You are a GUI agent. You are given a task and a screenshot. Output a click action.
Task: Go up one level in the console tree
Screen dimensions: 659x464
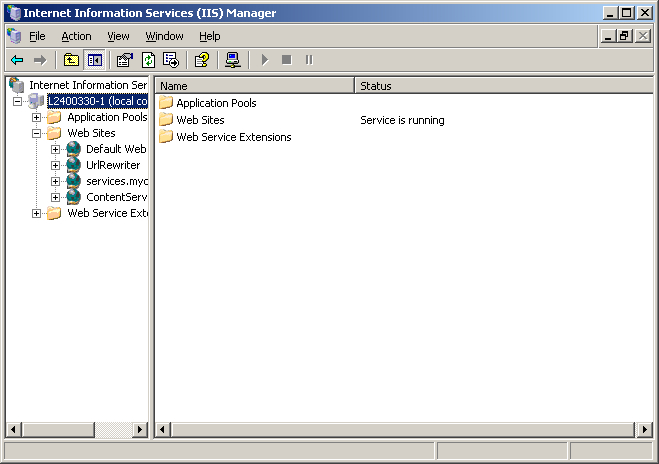[x=71, y=60]
